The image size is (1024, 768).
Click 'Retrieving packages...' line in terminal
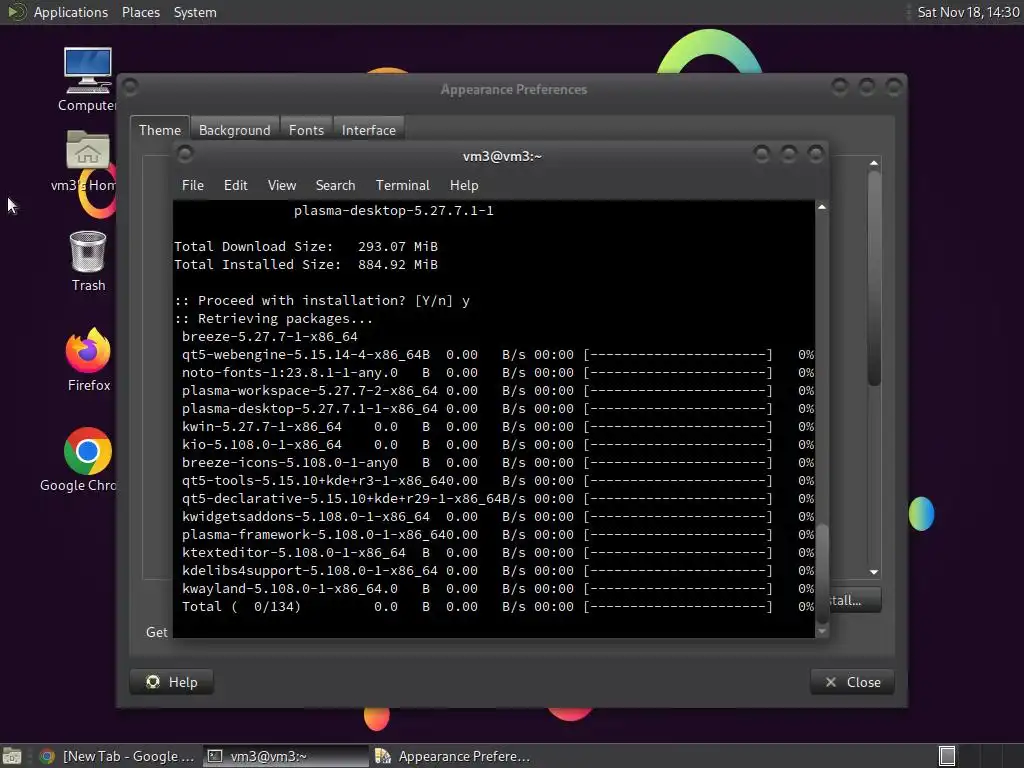tap(274, 319)
